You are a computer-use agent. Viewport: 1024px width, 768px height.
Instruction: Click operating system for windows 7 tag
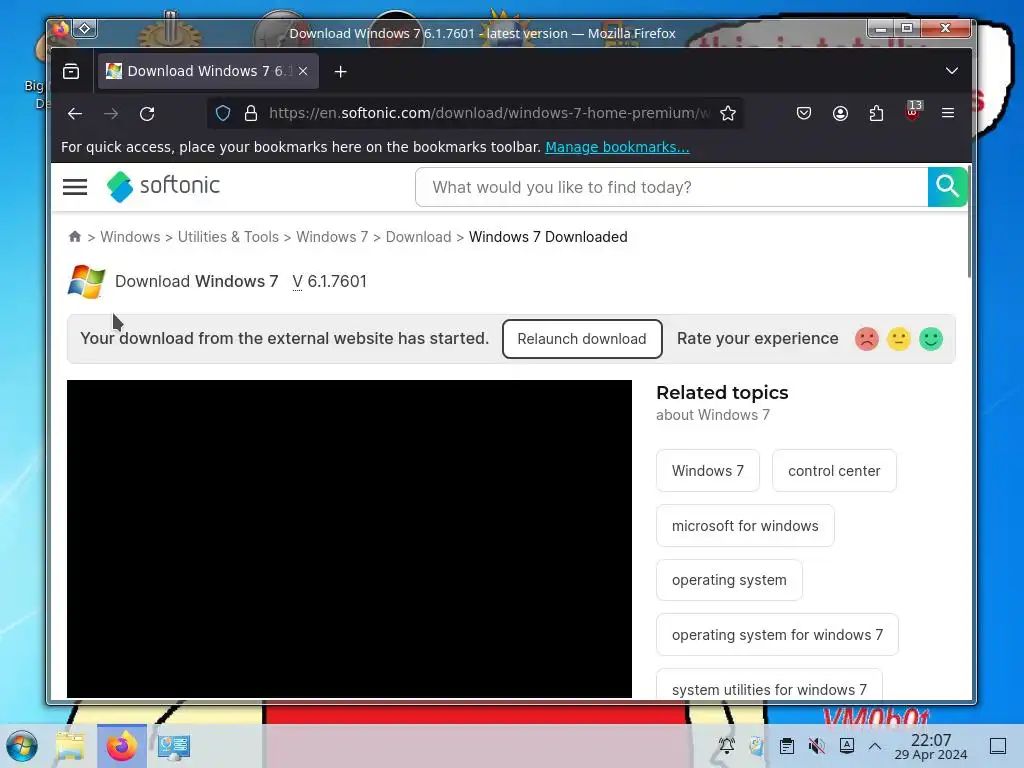777,635
